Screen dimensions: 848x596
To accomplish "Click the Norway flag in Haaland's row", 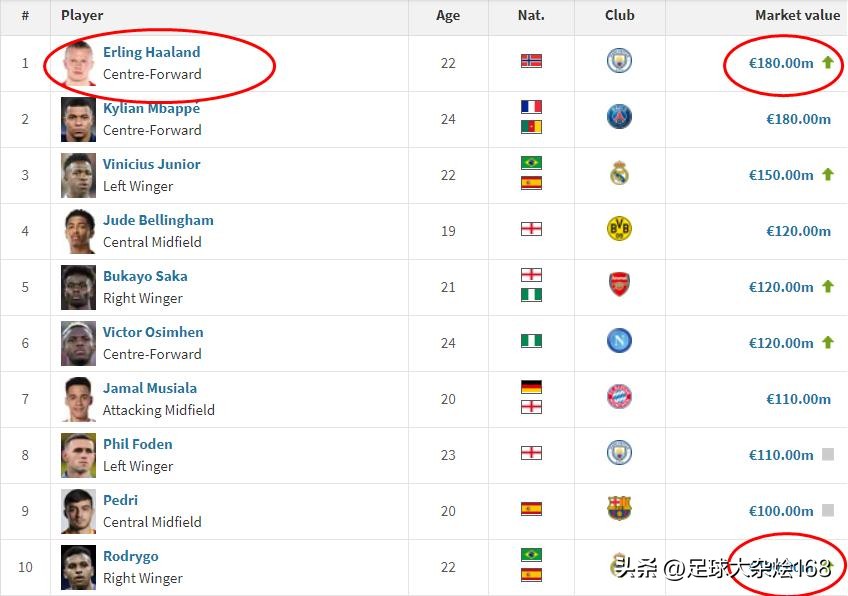I will tap(531, 62).
